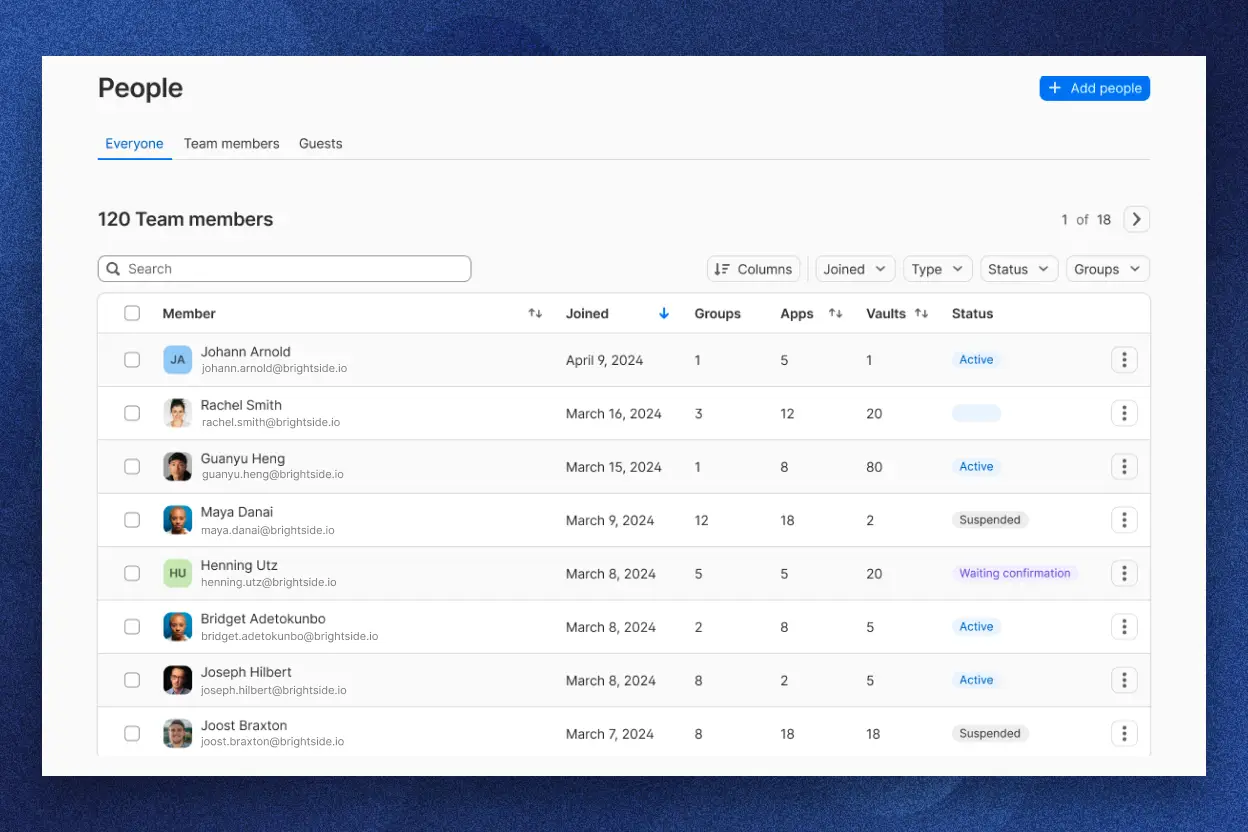The width and height of the screenshot is (1248, 832).
Task: Open the Joined filter dropdown
Action: pos(854,268)
